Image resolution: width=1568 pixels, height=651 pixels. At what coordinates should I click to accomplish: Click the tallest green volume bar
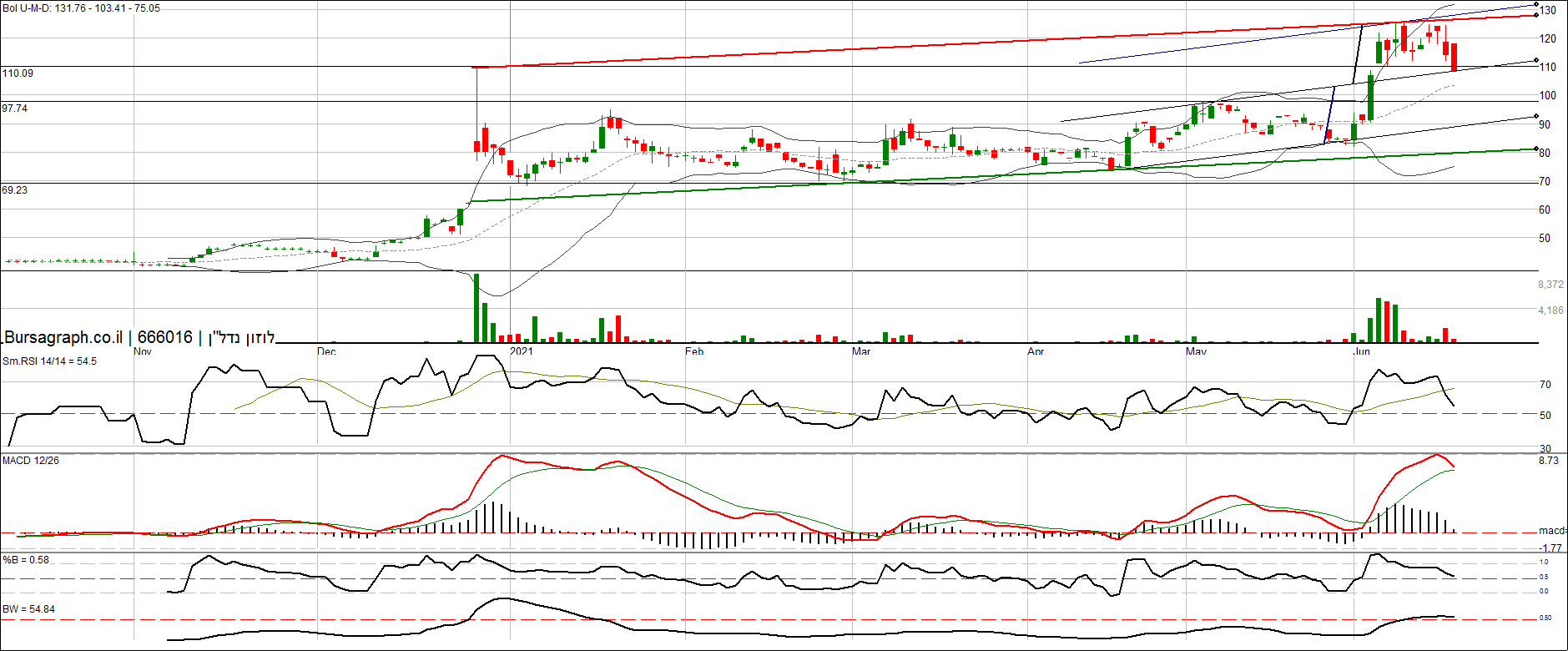pyautogui.click(x=476, y=308)
